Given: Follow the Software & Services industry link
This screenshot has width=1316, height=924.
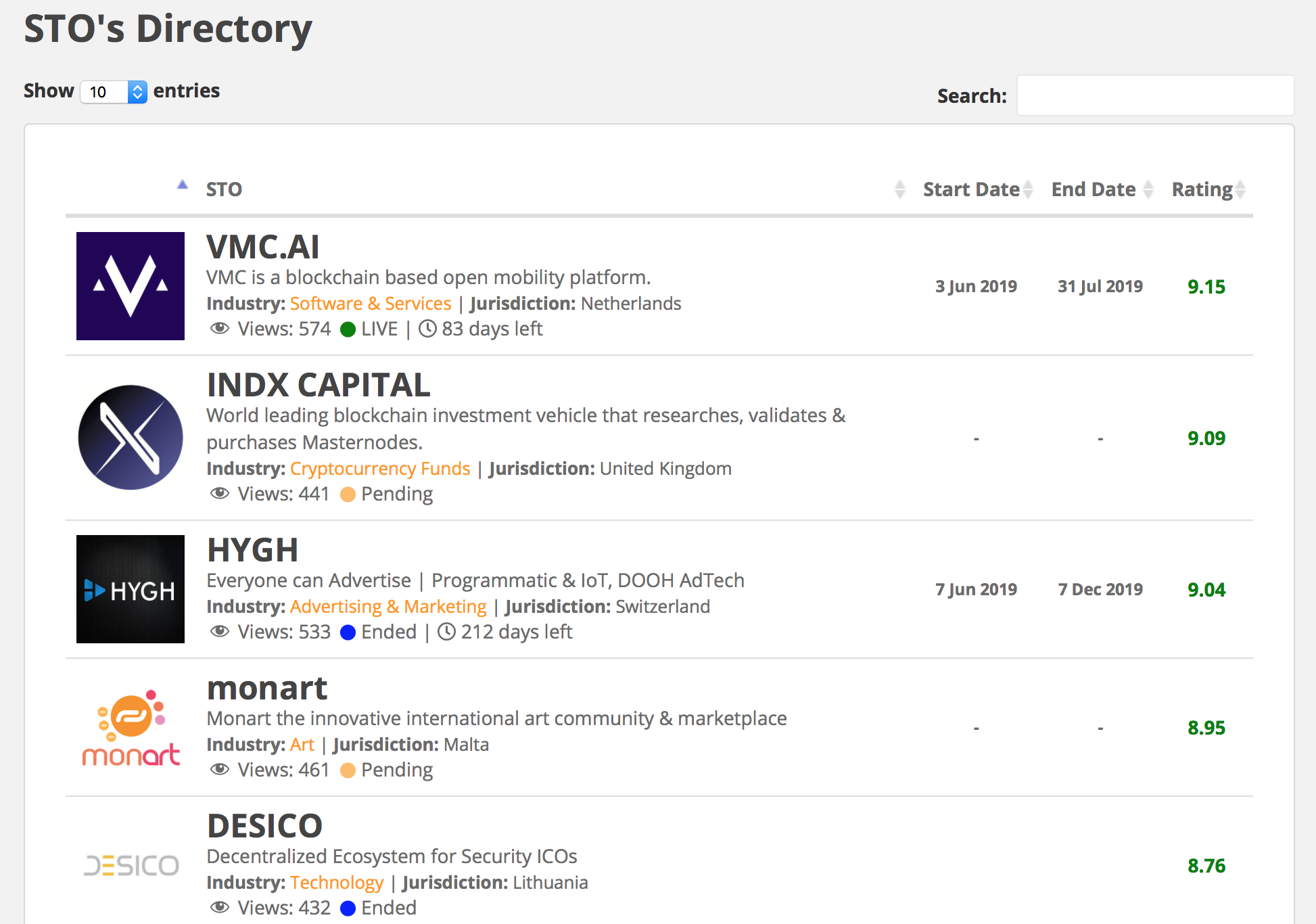Looking at the screenshot, I should pos(371,304).
